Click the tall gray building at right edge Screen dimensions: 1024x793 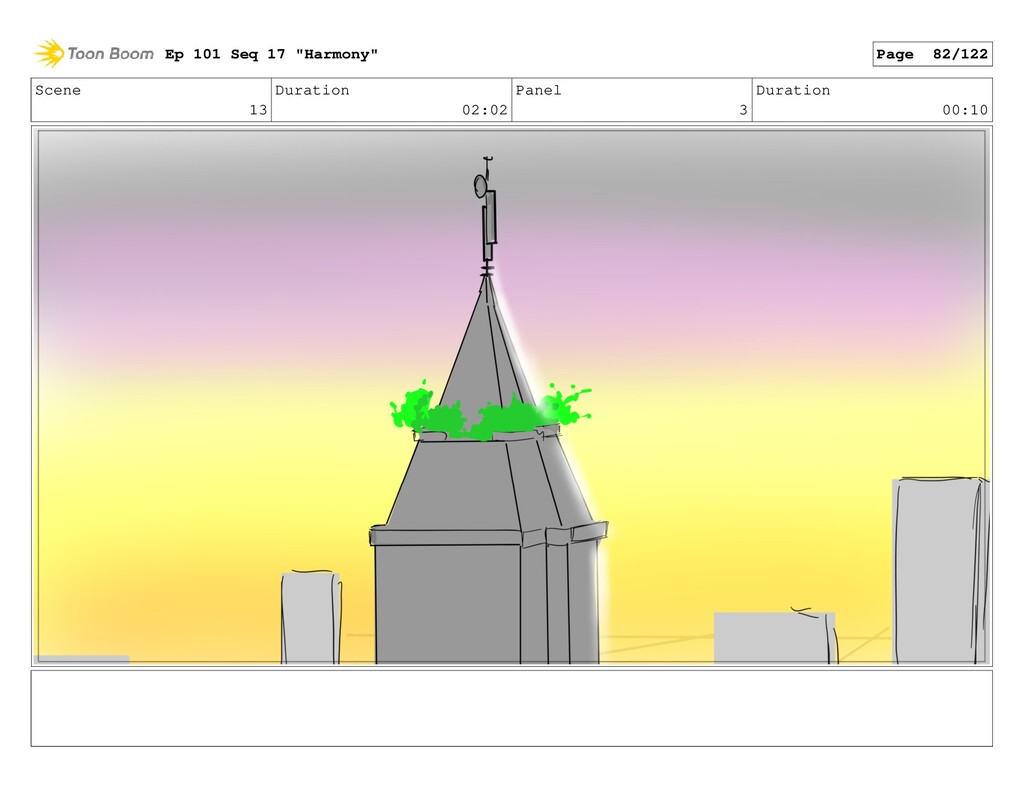click(x=938, y=570)
